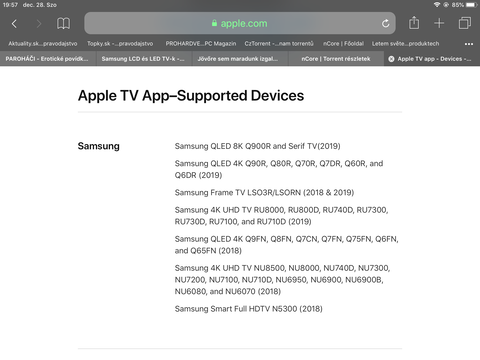Go forward with the forward arrow
Image resolution: width=480 pixels, height=360 pixels.
(x=39, y=23)
